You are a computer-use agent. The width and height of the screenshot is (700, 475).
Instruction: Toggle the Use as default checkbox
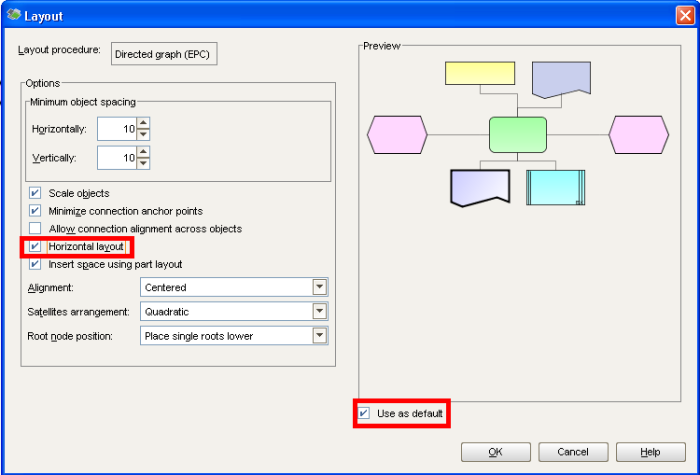pyautogui.click(x=364, y=413)
